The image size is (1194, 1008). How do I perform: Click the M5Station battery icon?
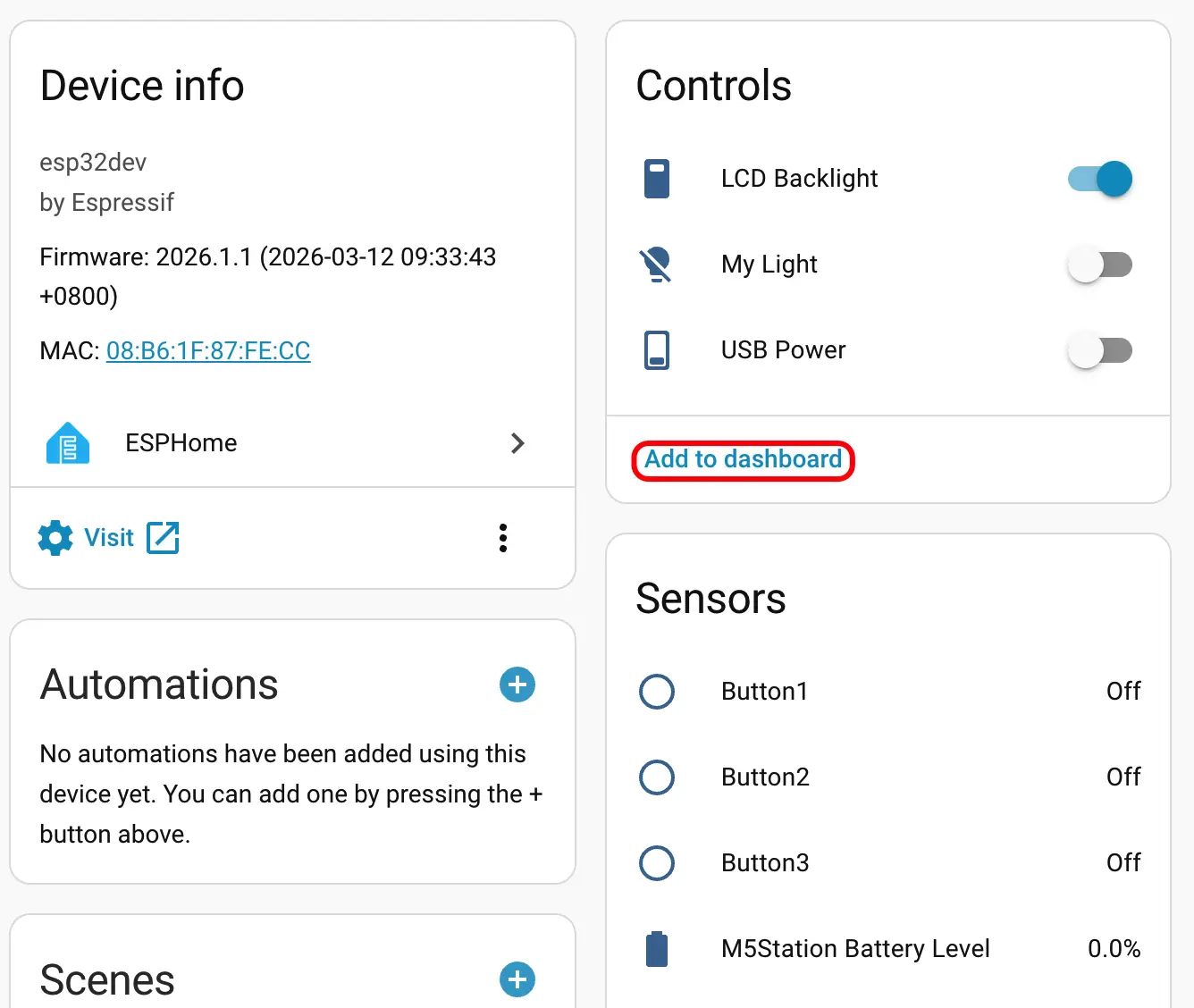[x=657, y=949]
